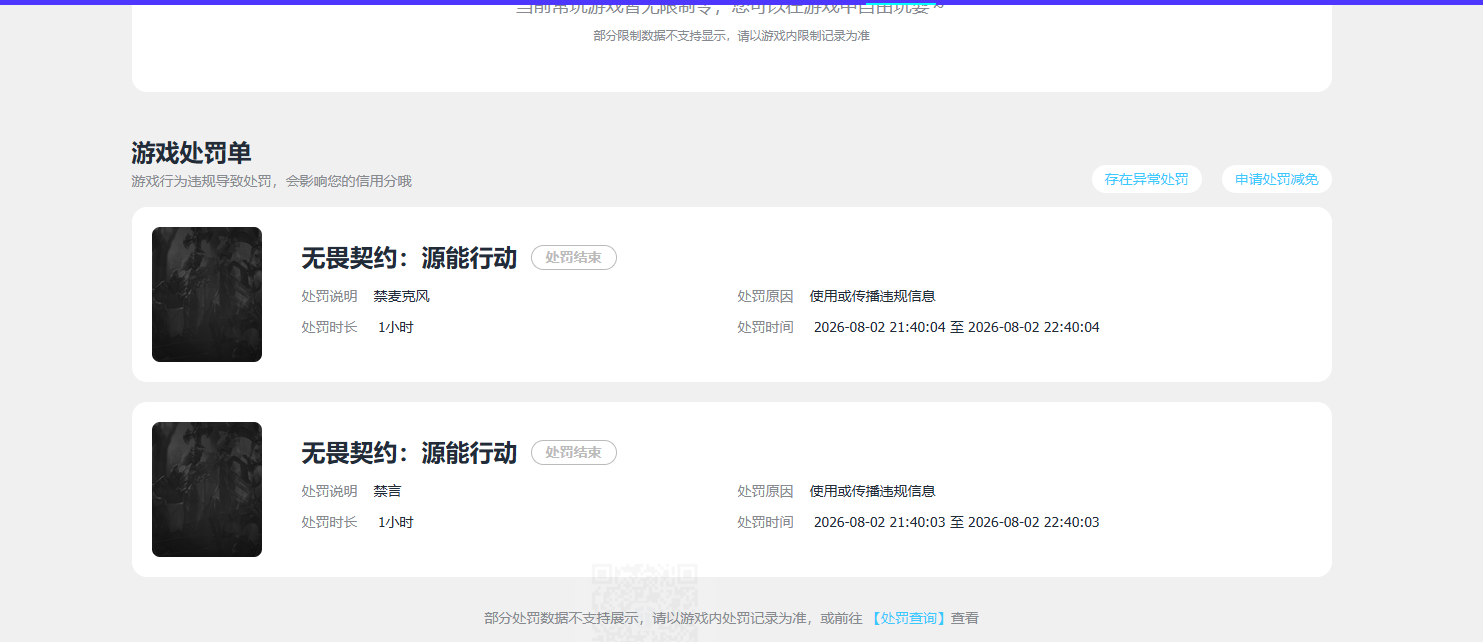Click 1小时 duration in the 禁言 card
Viewport: 1483px width, 642px height.
pyautogui.click(x=395, y=522)
